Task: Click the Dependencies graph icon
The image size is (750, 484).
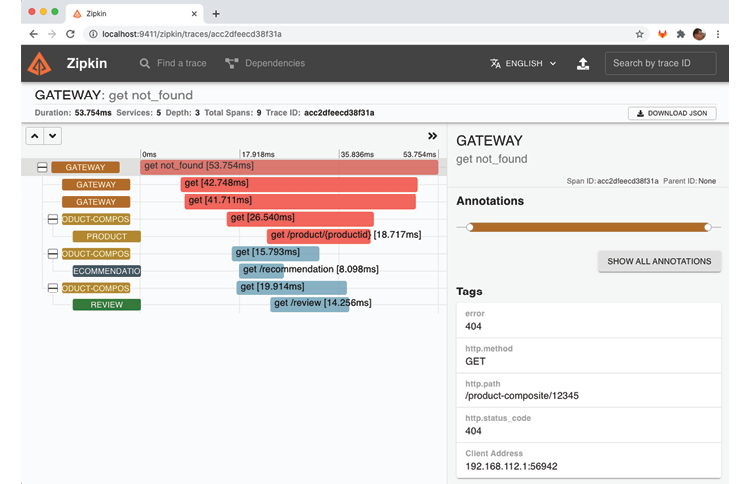Action: (x=232, y=63)
